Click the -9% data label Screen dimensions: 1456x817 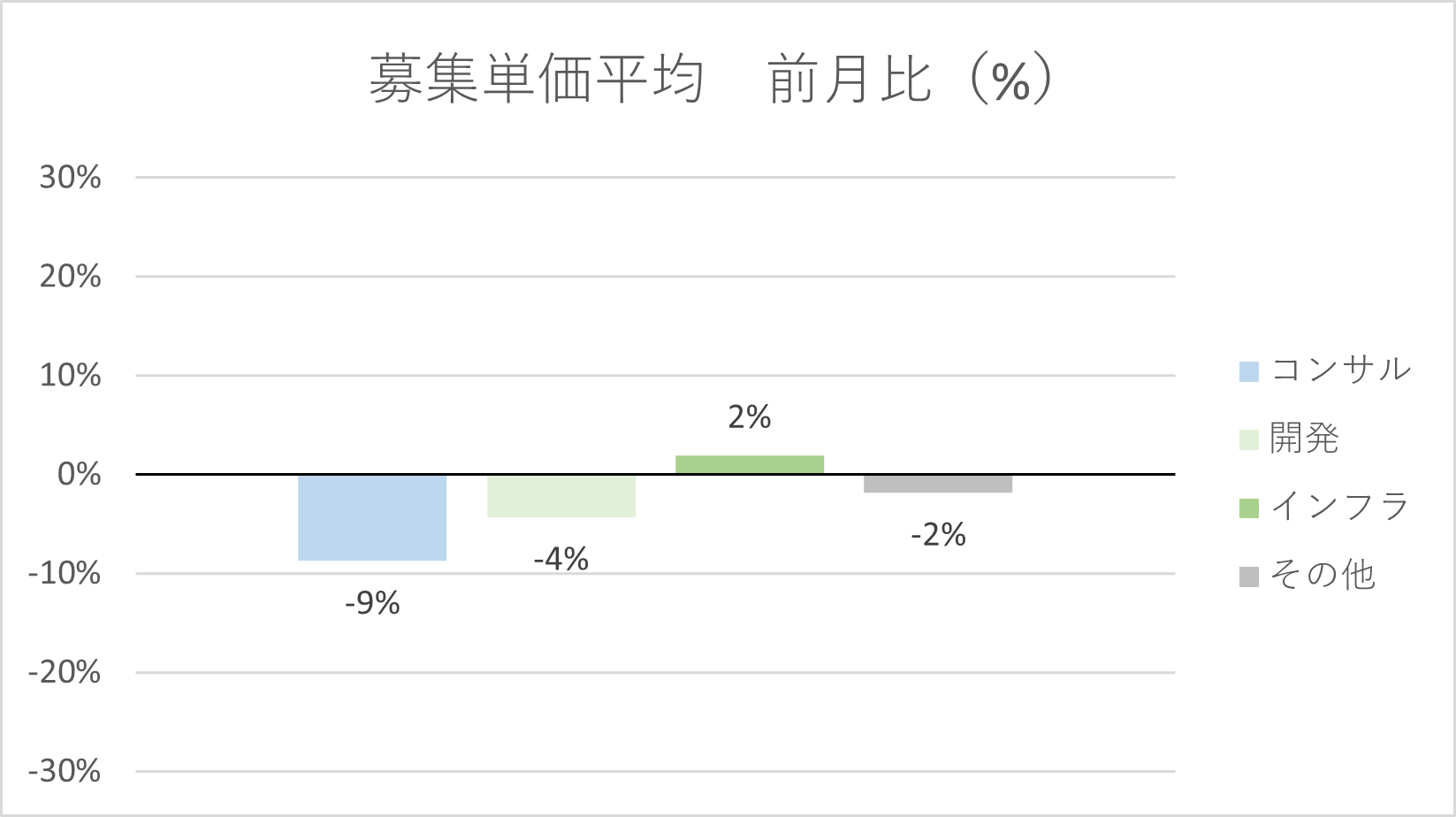tap(372, 603)
